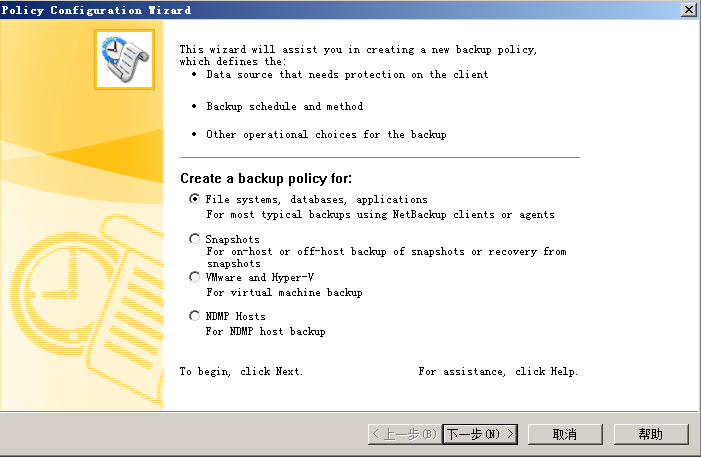
Task: Click 'Backup schedule and method' bullet text
Action: (x=284, y=106)
